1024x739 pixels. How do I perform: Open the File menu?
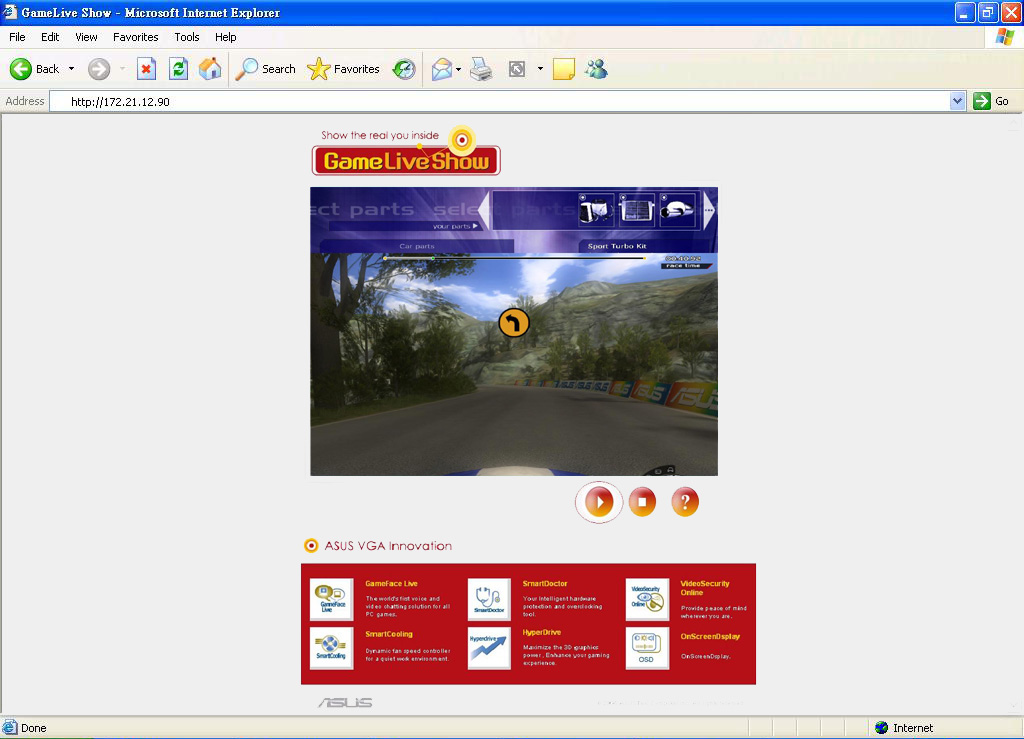(x=17, y=37)
